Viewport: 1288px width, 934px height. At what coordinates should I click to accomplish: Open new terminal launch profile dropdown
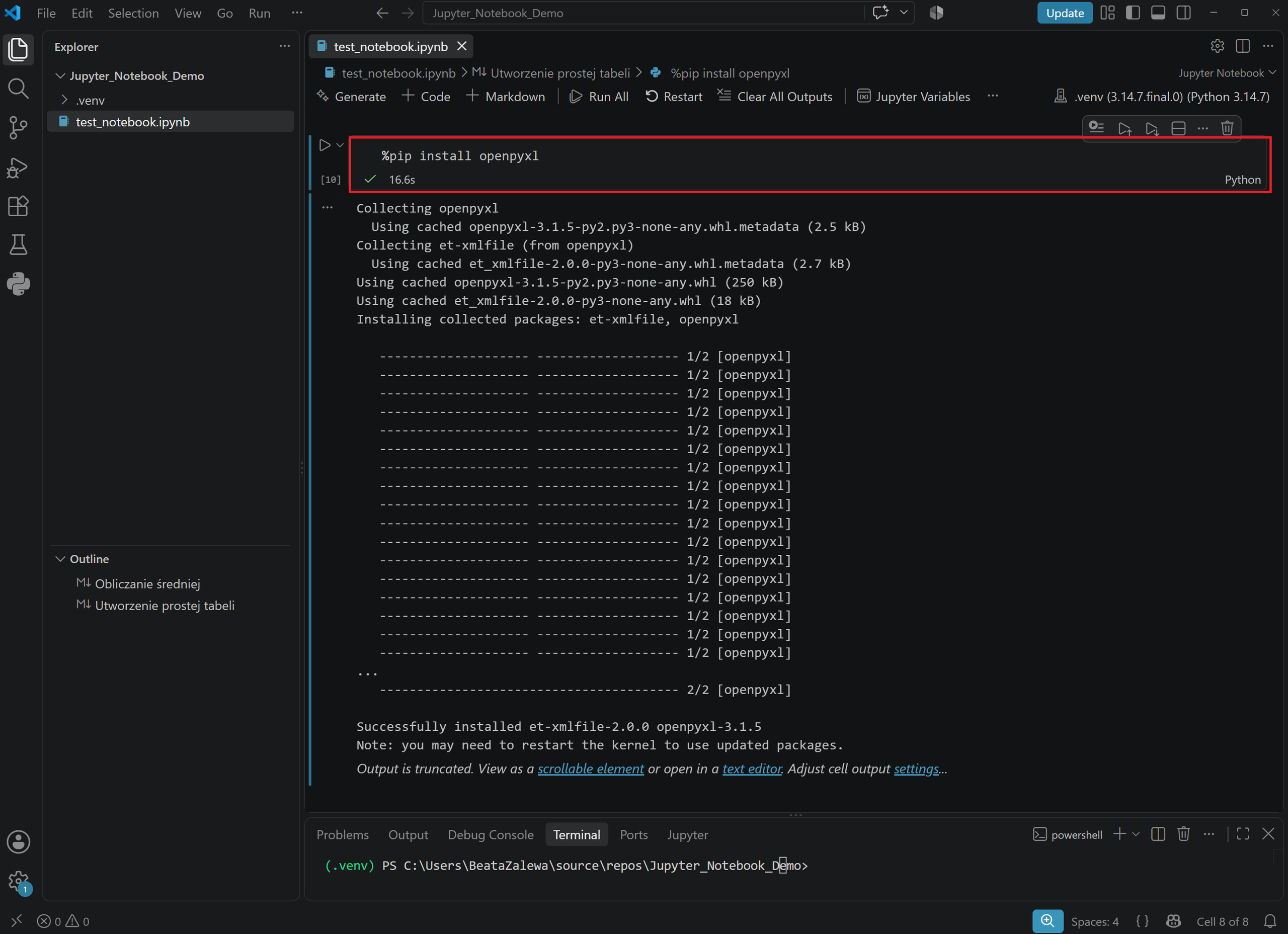click(1136, 833)
